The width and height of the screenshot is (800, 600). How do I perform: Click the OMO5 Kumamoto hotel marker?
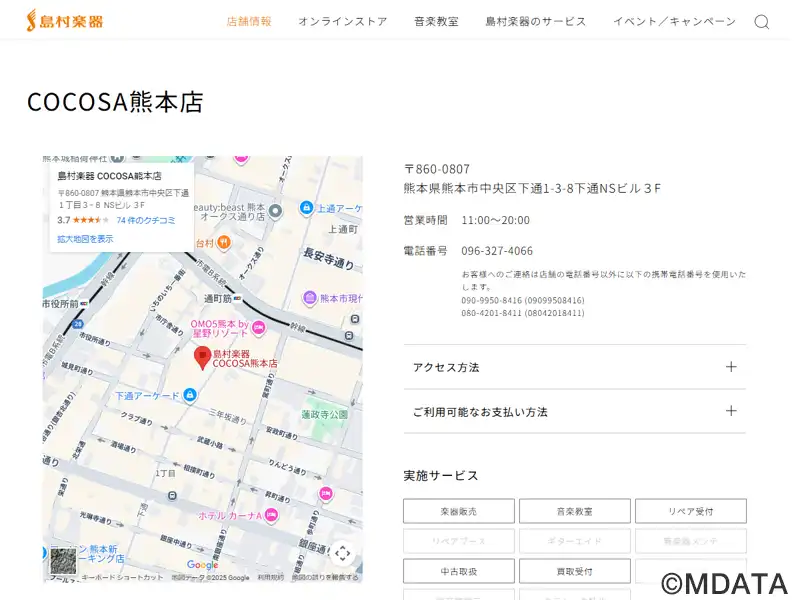[258, 327]
